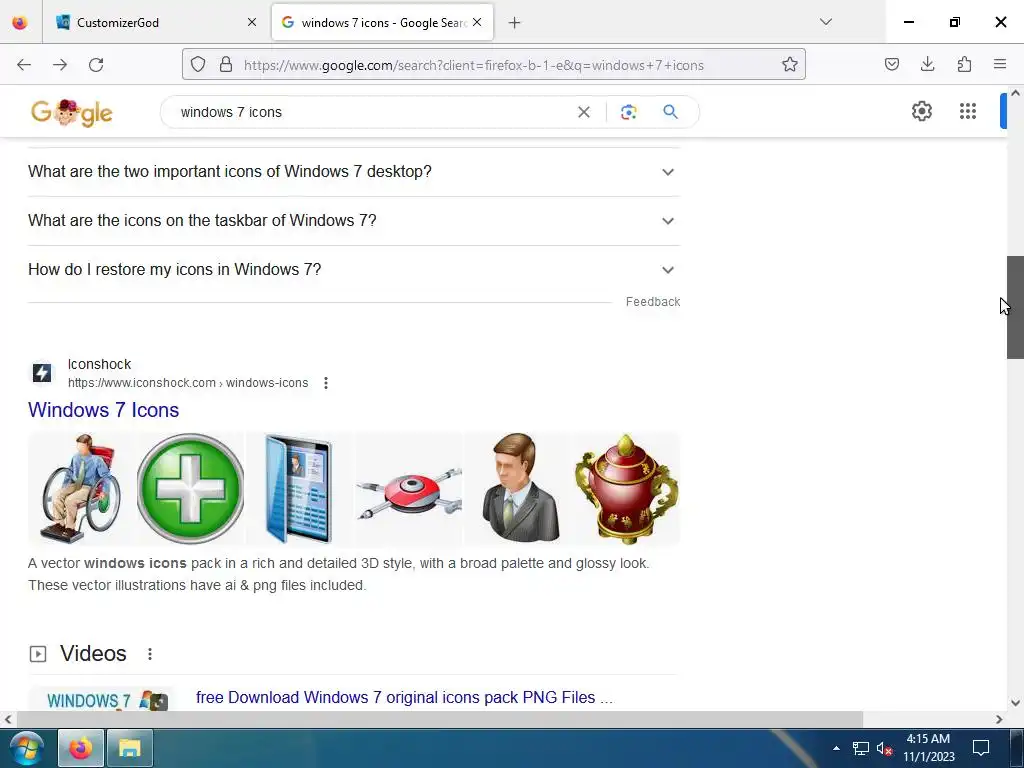Show hidden system tray icons
The image size is (1024, 768).
(836, 748)
